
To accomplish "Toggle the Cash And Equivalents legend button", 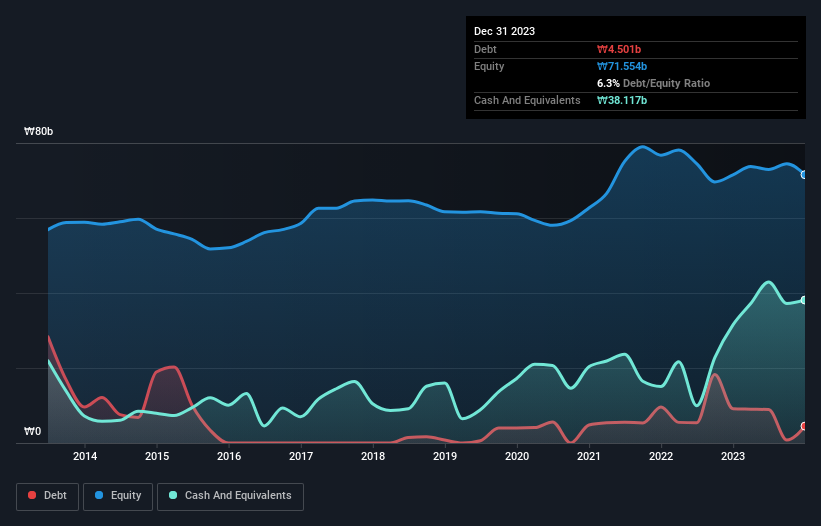I will 230,496.
